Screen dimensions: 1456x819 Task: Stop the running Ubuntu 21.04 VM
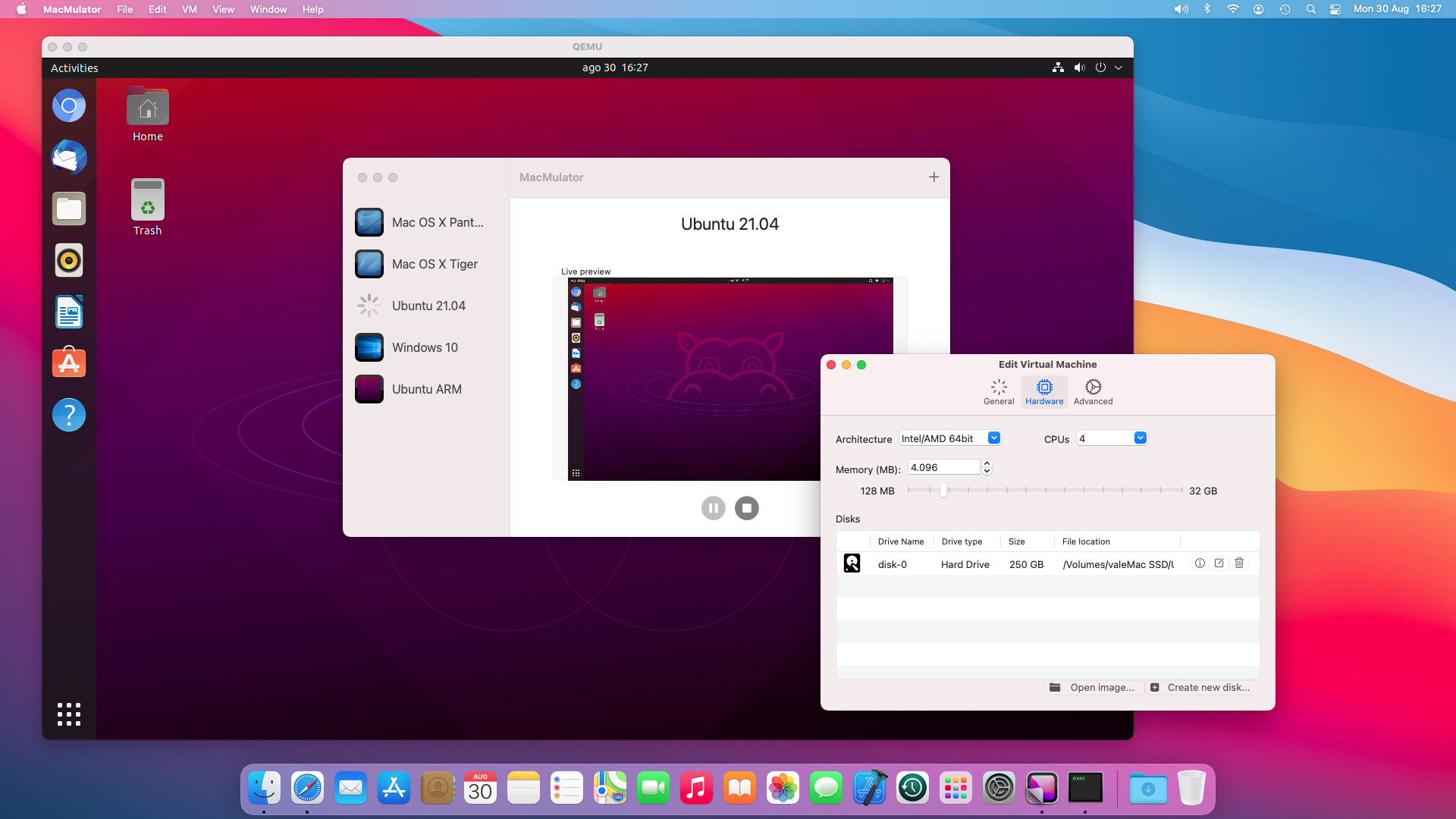pos(747,508)
